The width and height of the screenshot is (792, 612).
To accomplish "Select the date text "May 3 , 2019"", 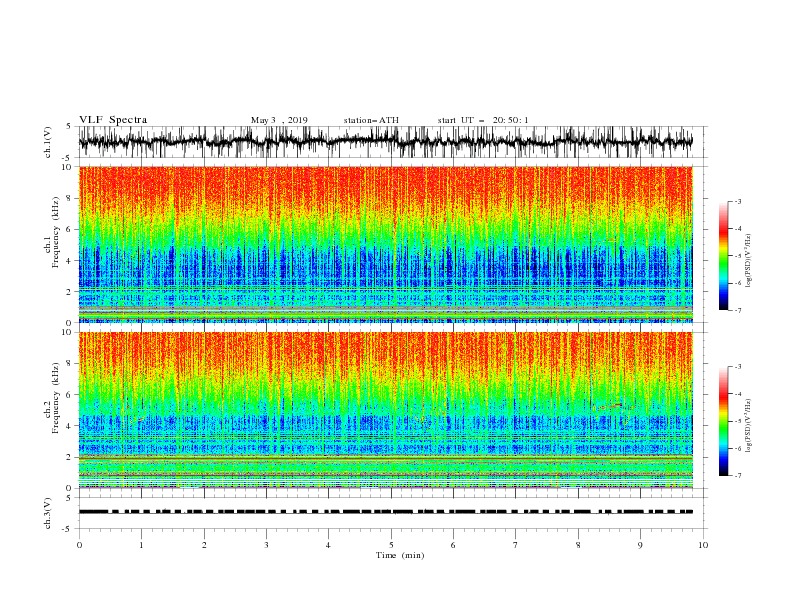I will point(279,120).
